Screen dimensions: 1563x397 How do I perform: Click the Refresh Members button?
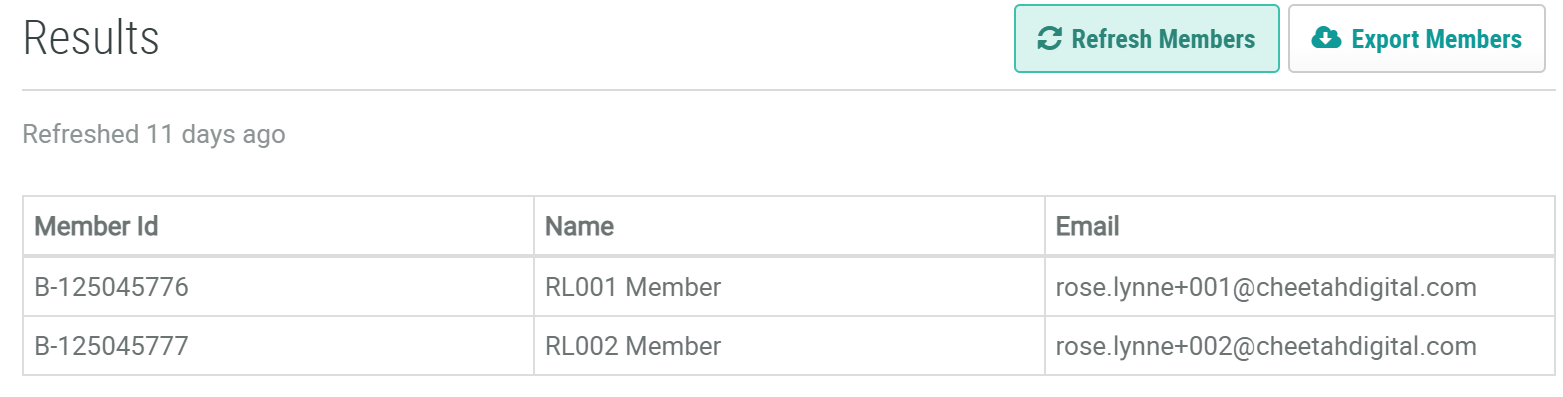1147,39
